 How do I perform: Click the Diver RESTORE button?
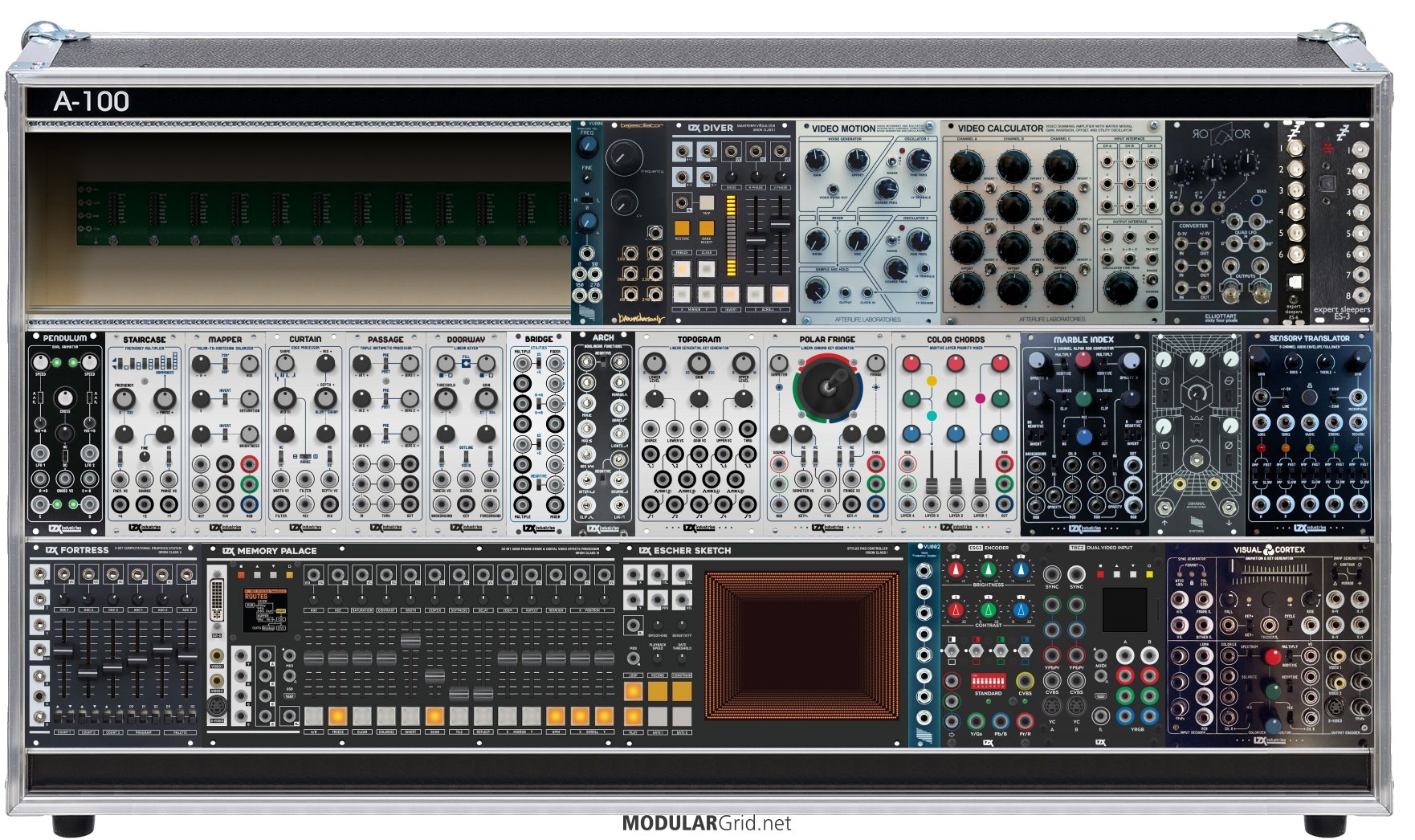coord(682,227)
